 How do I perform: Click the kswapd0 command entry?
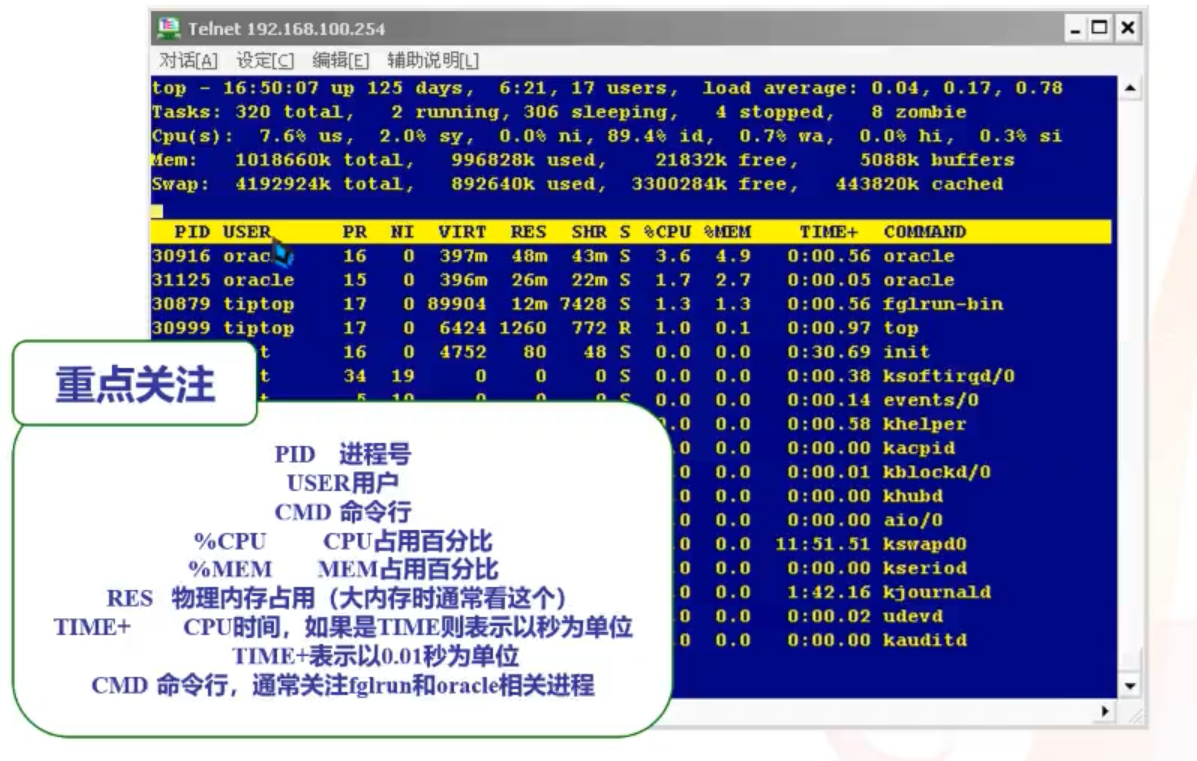(925, 544)
